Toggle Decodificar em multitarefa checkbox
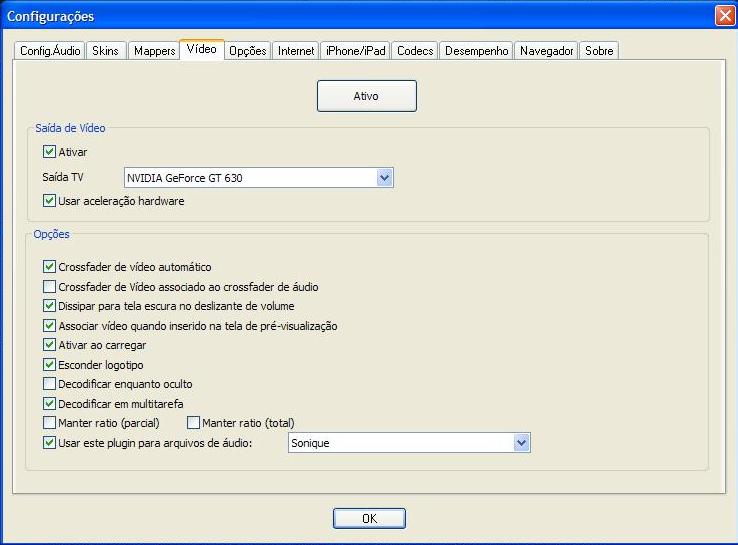 (x=49, y=404)
